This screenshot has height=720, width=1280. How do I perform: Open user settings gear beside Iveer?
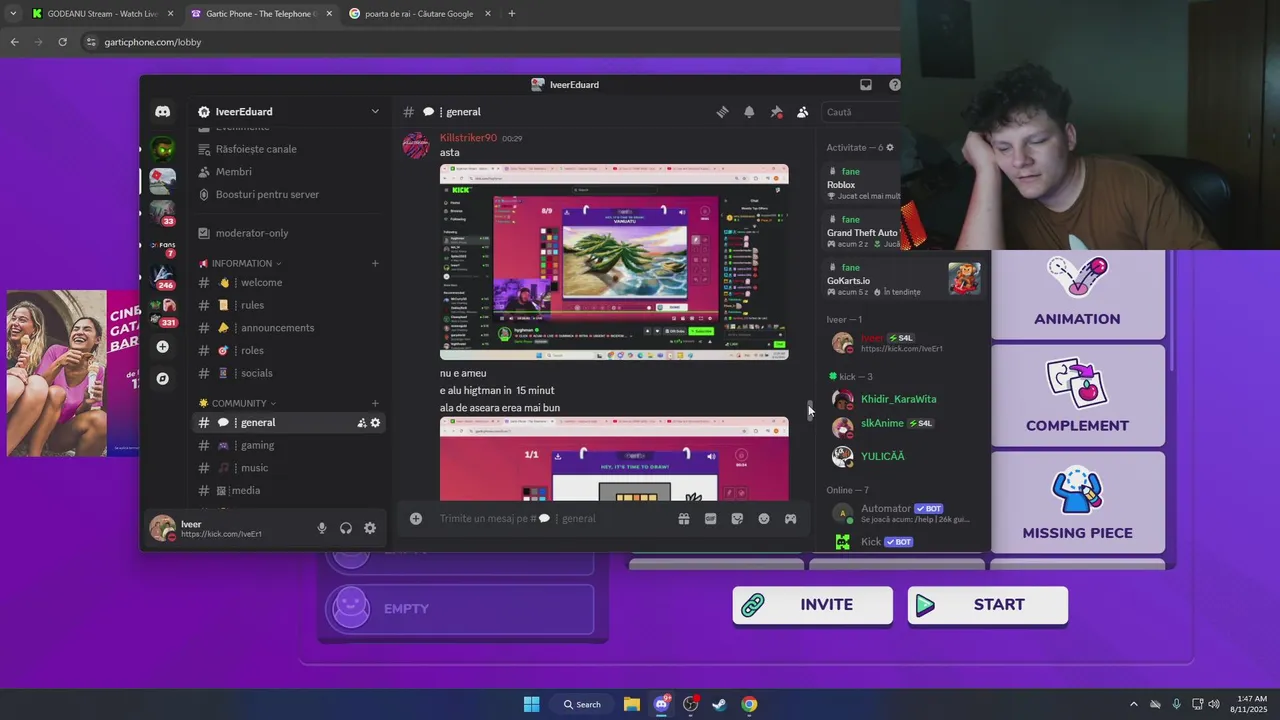coord(370,528)
